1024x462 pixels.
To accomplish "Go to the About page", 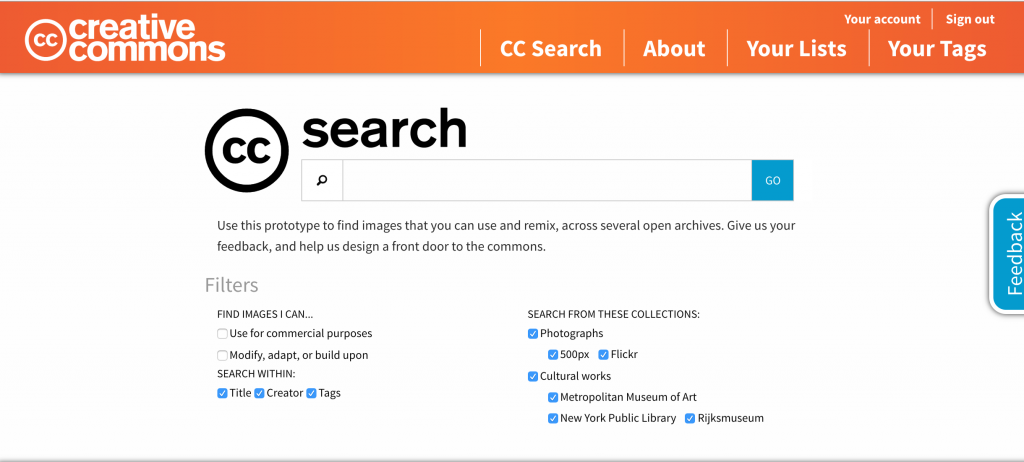I will [x=674, y=48].
